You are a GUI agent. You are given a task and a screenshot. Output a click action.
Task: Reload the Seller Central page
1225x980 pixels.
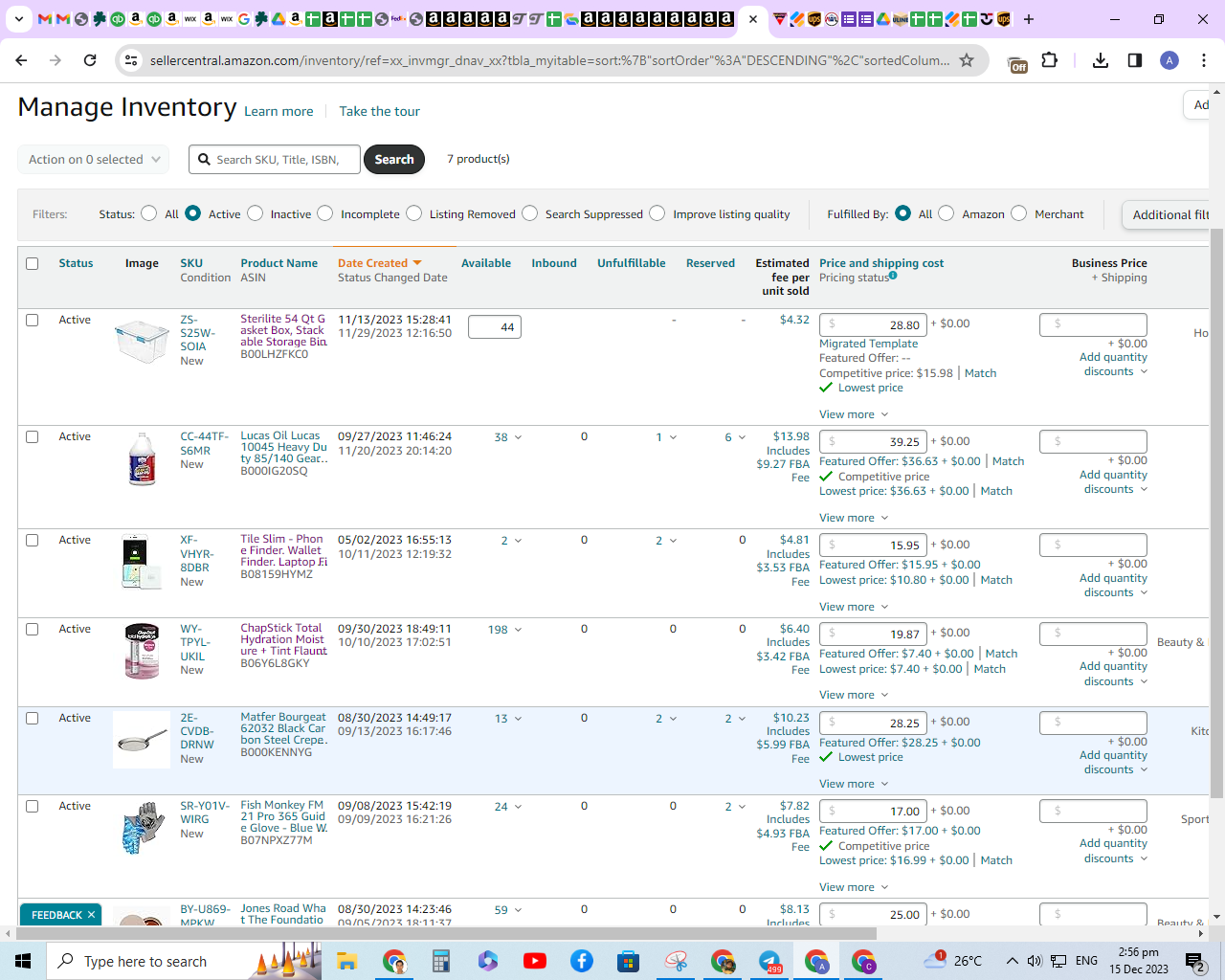click(90, 60)
